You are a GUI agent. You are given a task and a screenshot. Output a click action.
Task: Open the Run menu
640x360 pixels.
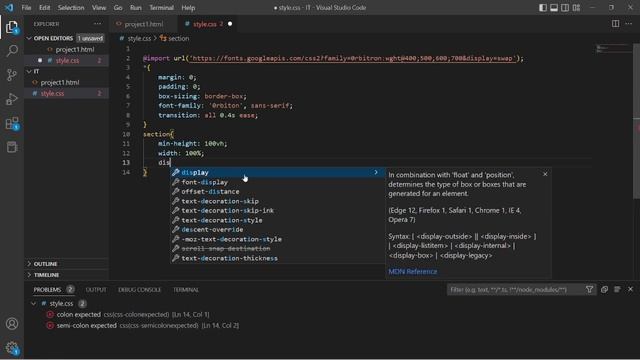click(x=136, y=8)
